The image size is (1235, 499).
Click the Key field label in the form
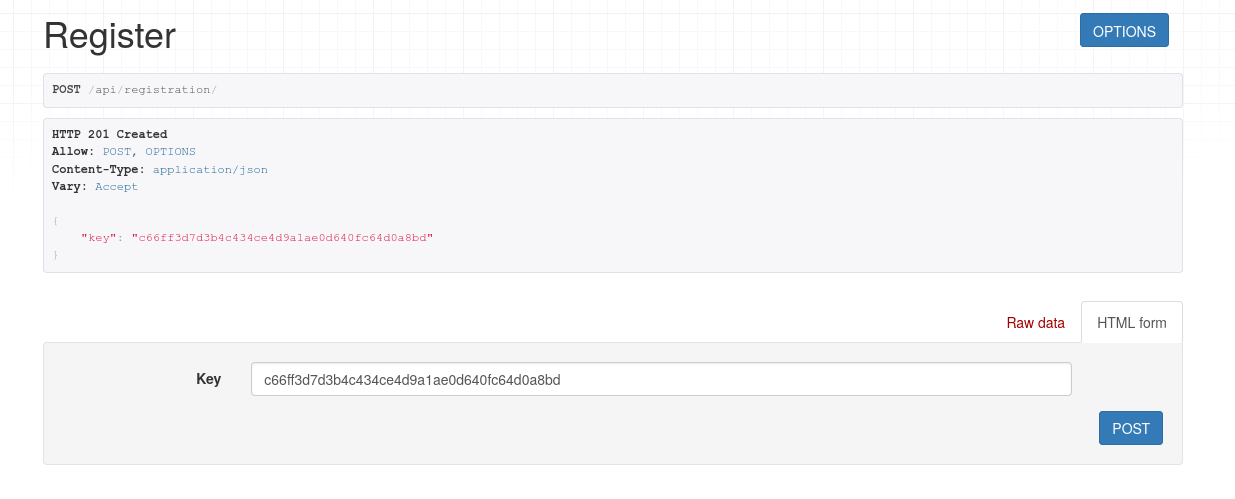[208, 379]
